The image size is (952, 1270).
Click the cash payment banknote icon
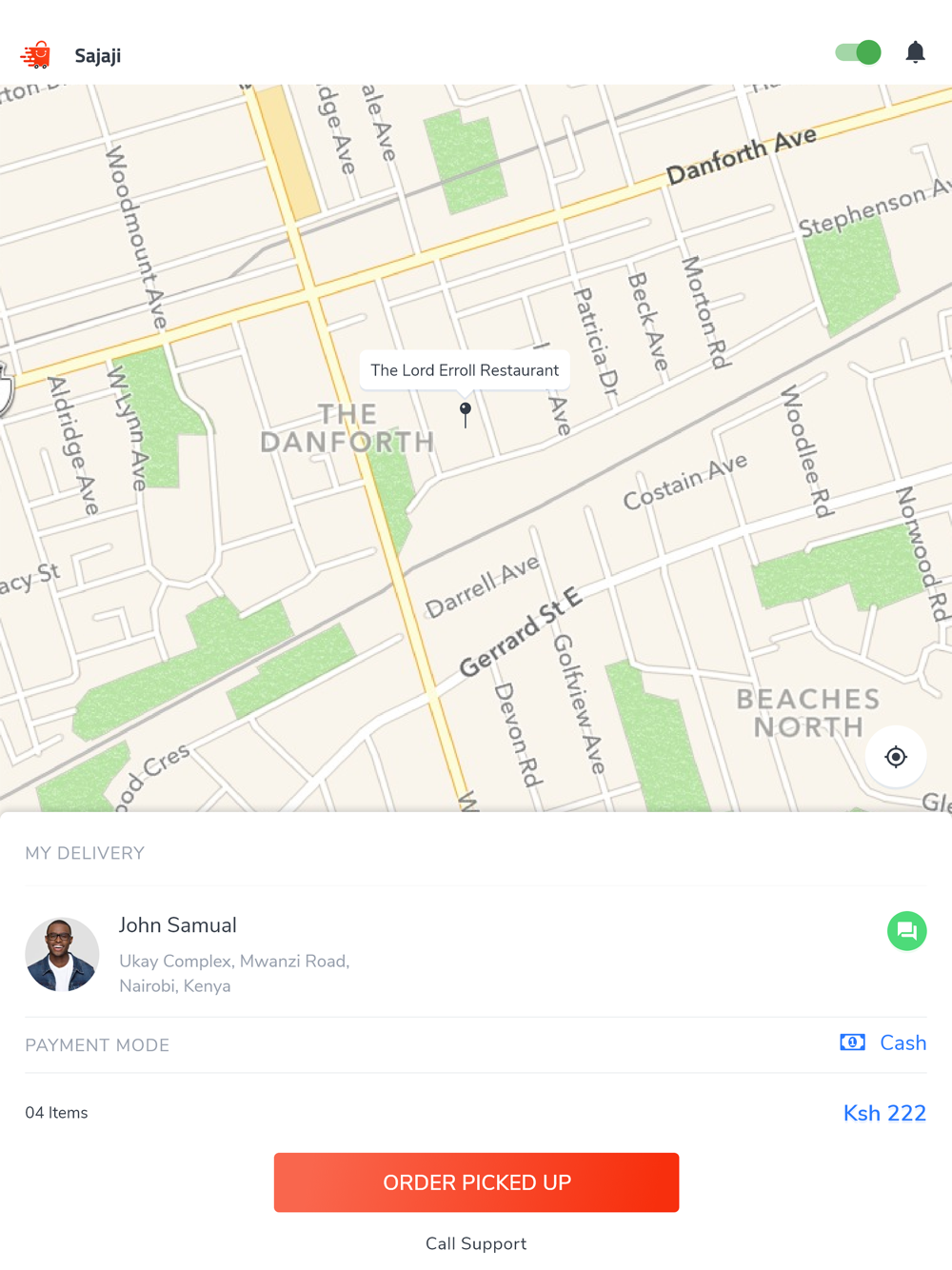coord(852,1042)
